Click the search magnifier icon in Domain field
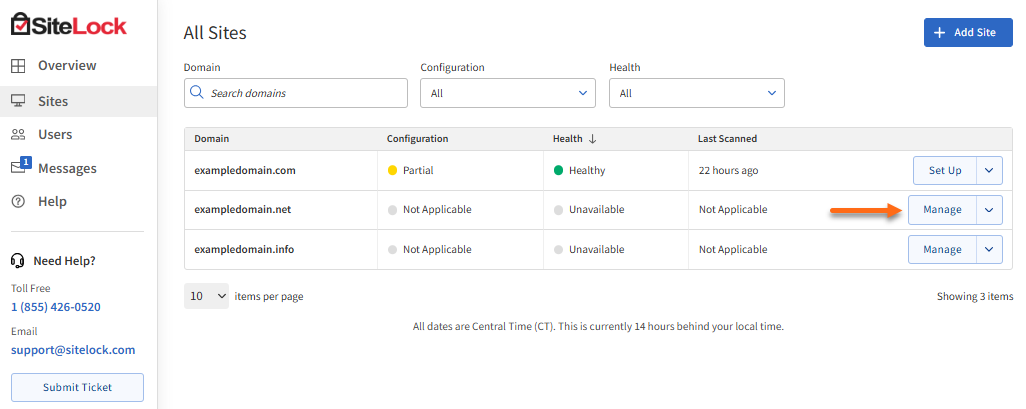 (x=196, y=92)
